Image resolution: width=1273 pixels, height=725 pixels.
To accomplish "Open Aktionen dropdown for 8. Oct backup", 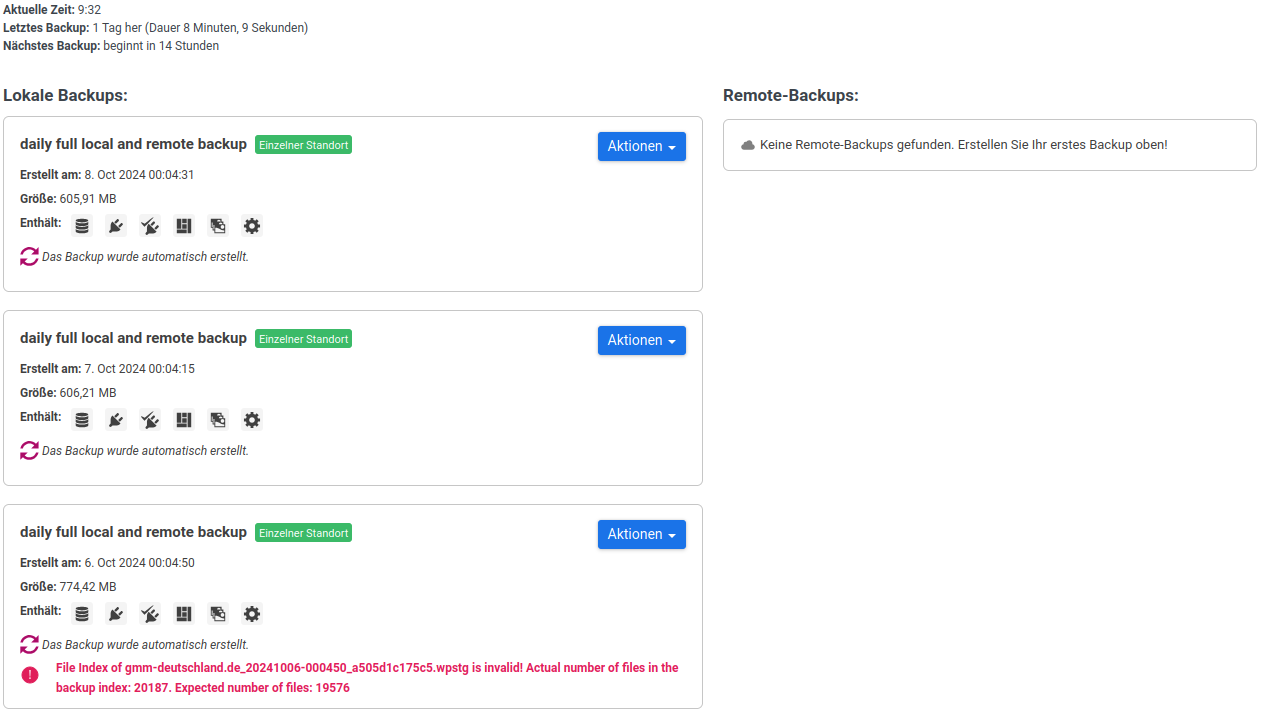I will point(641,146).
